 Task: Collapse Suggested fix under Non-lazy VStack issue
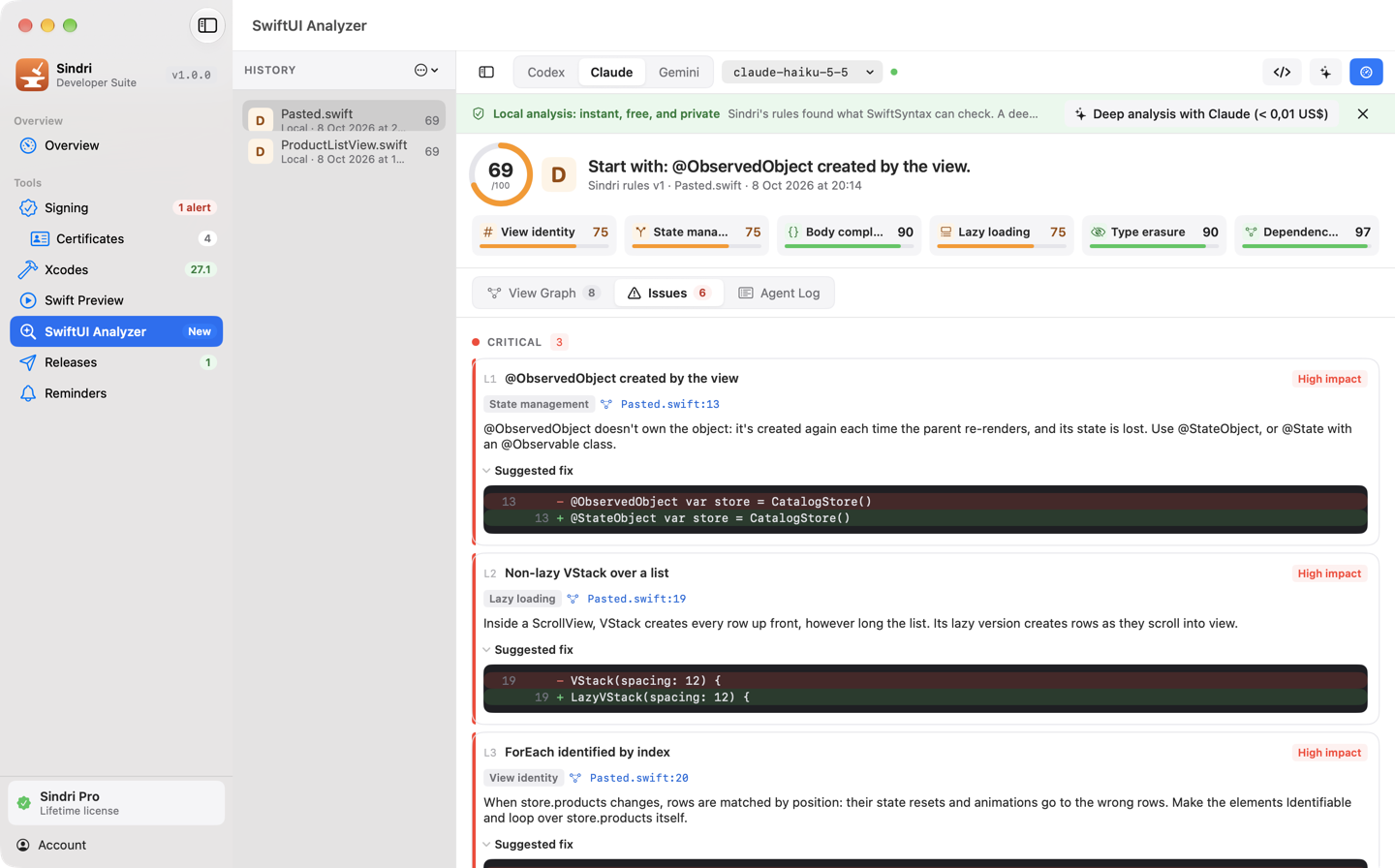(x=529, y=650)
